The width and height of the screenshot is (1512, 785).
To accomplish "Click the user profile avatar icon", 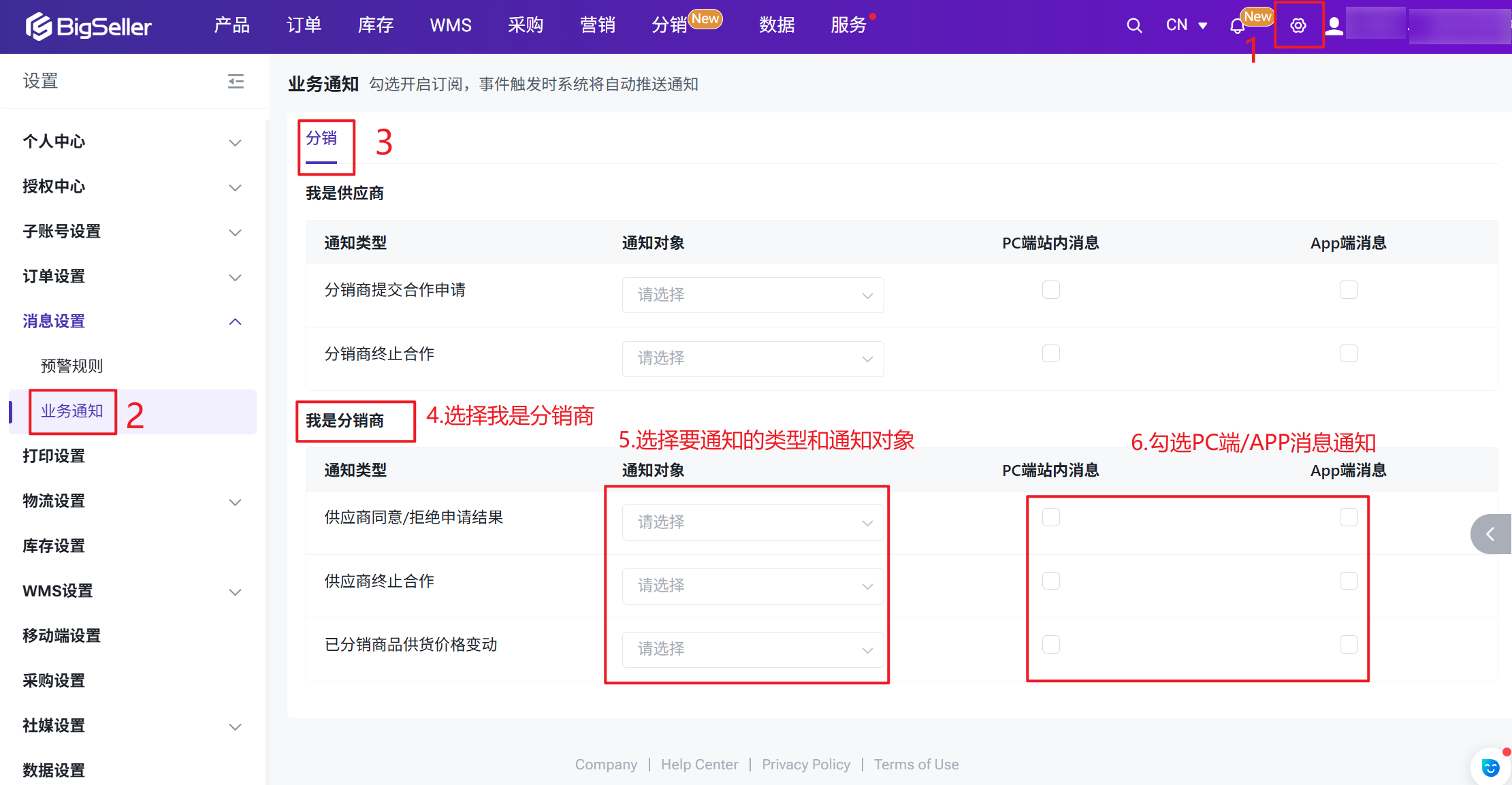I will (x=1334, y=26).
